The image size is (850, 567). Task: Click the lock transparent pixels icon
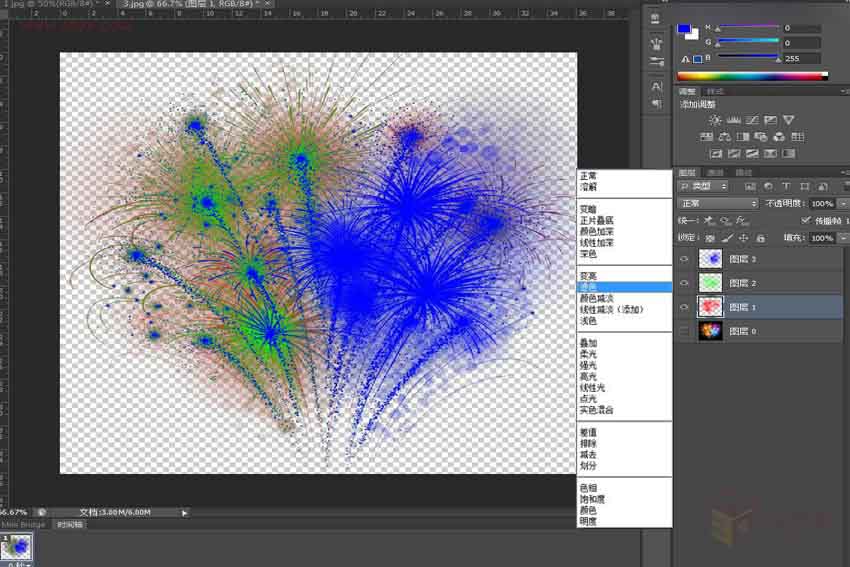(x=710, y=238)
